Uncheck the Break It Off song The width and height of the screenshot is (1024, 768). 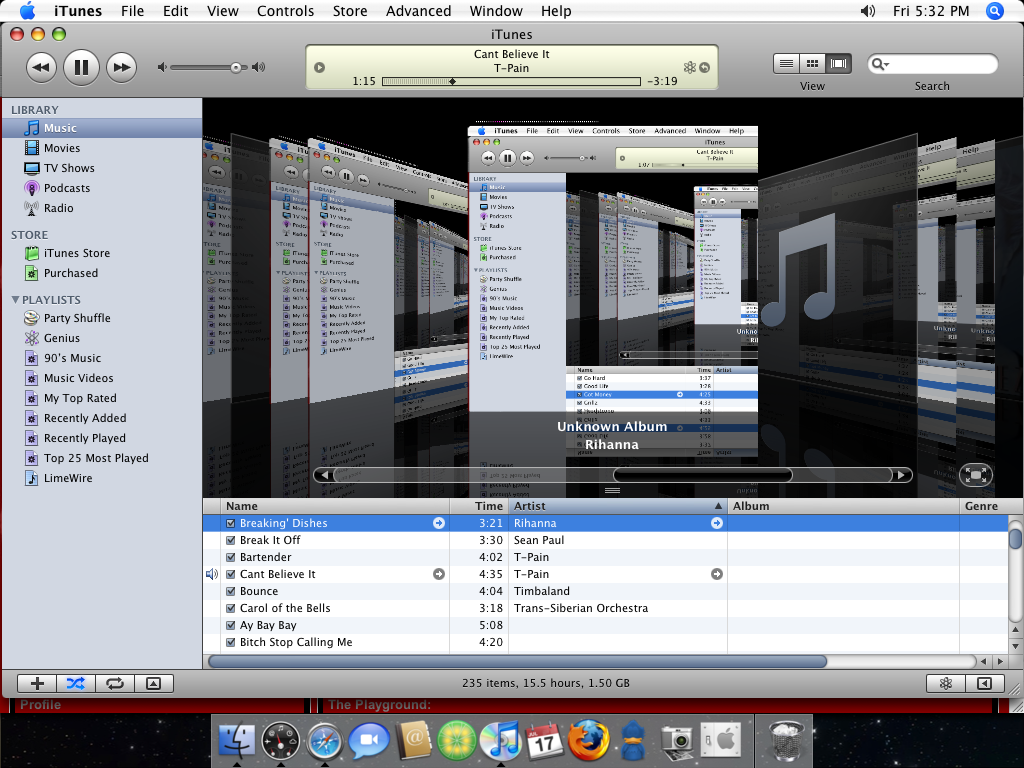coord(231,540)
